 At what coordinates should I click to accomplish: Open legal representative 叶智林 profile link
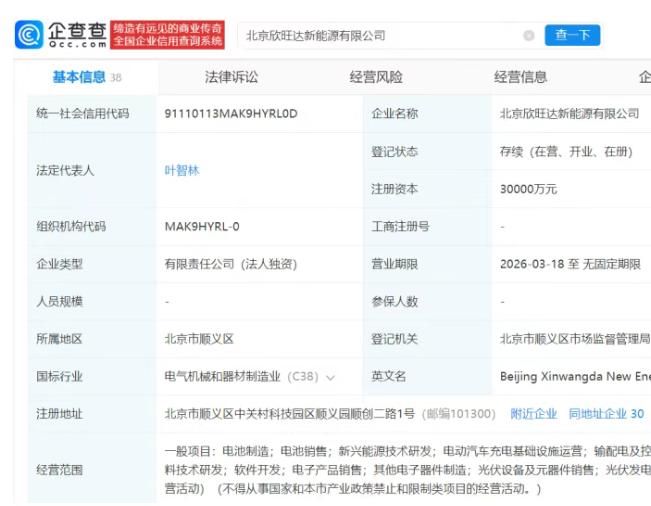pos(182,170)
